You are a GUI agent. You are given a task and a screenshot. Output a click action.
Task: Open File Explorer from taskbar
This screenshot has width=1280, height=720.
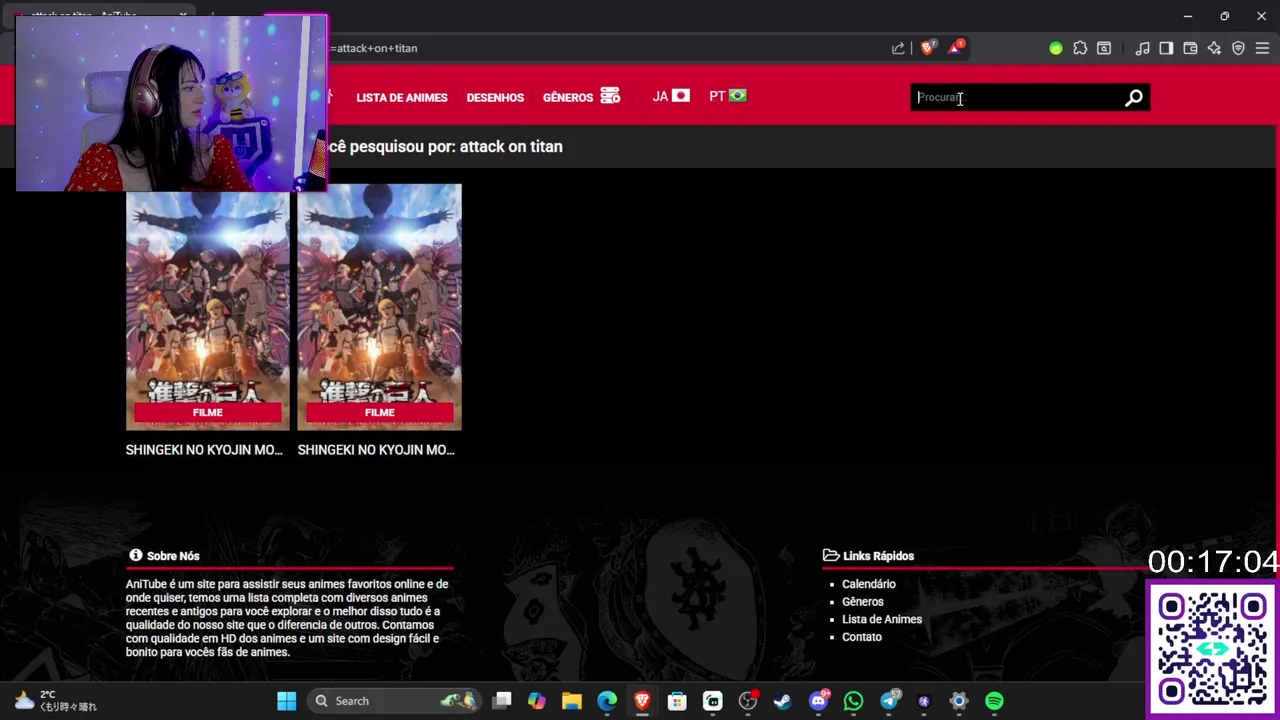(x=572, y=701)
